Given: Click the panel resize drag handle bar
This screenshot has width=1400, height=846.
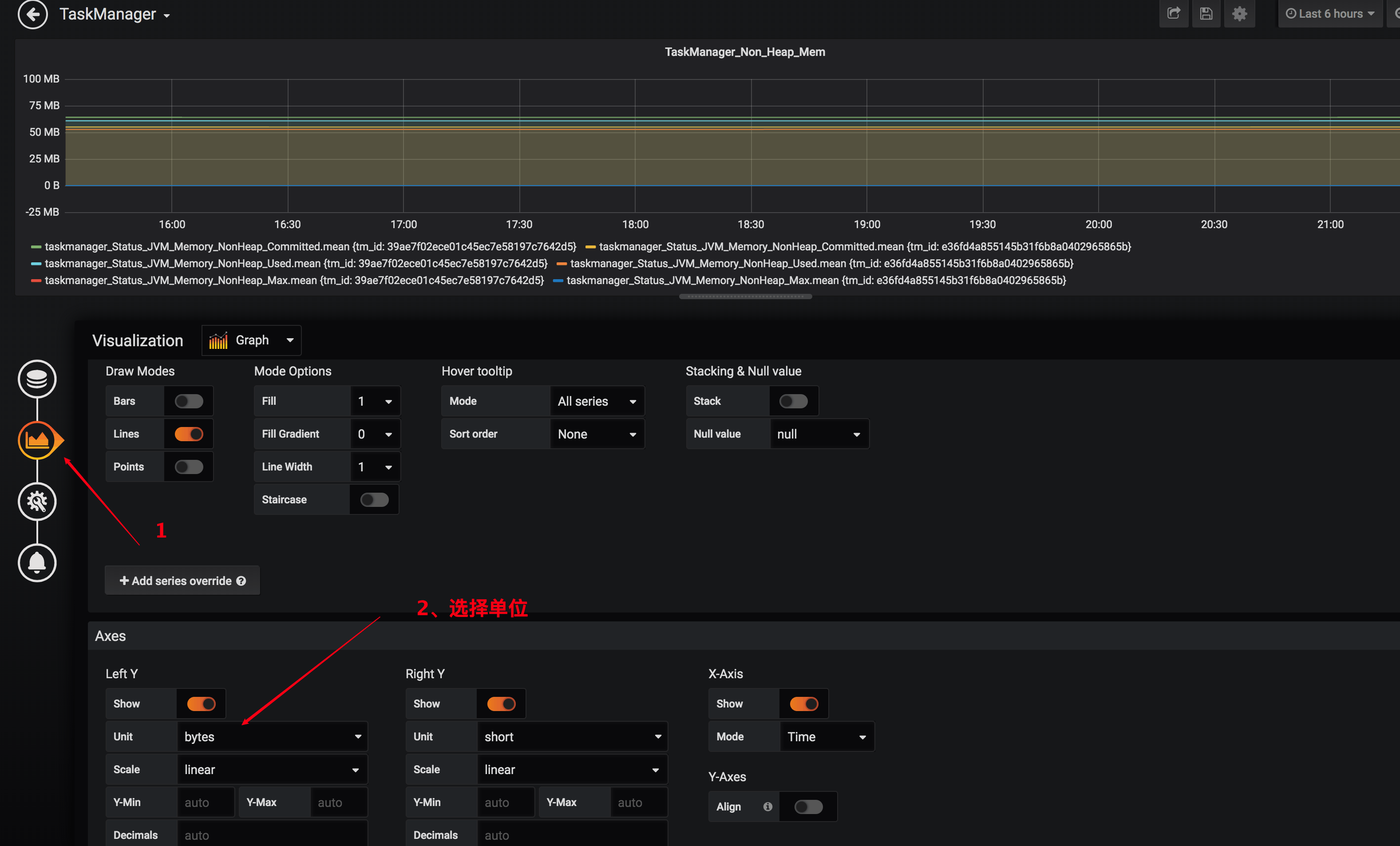Looking at the screenshot, I should [745, 296].
